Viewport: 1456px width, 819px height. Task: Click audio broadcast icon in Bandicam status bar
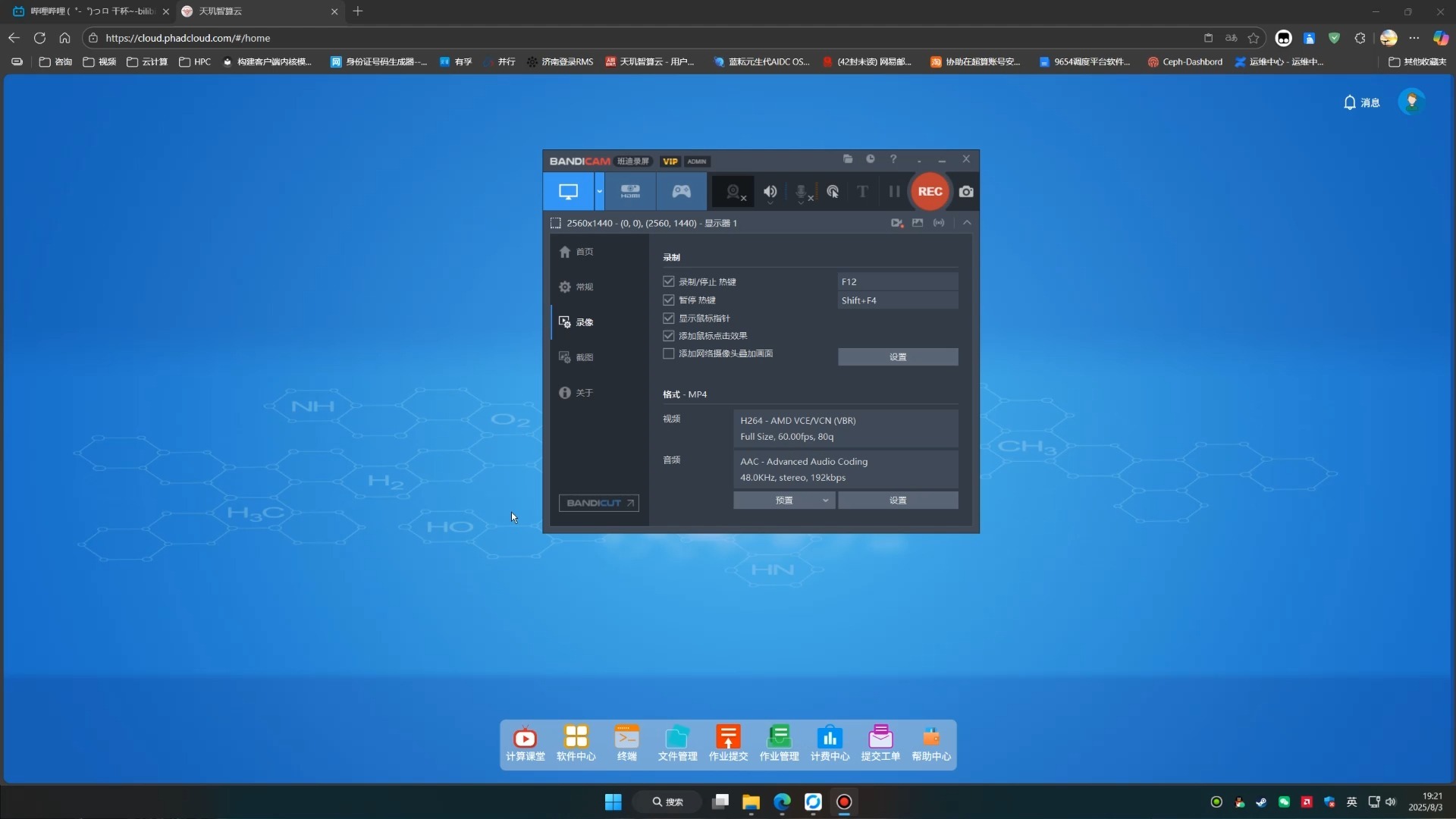tap(939, 223)
